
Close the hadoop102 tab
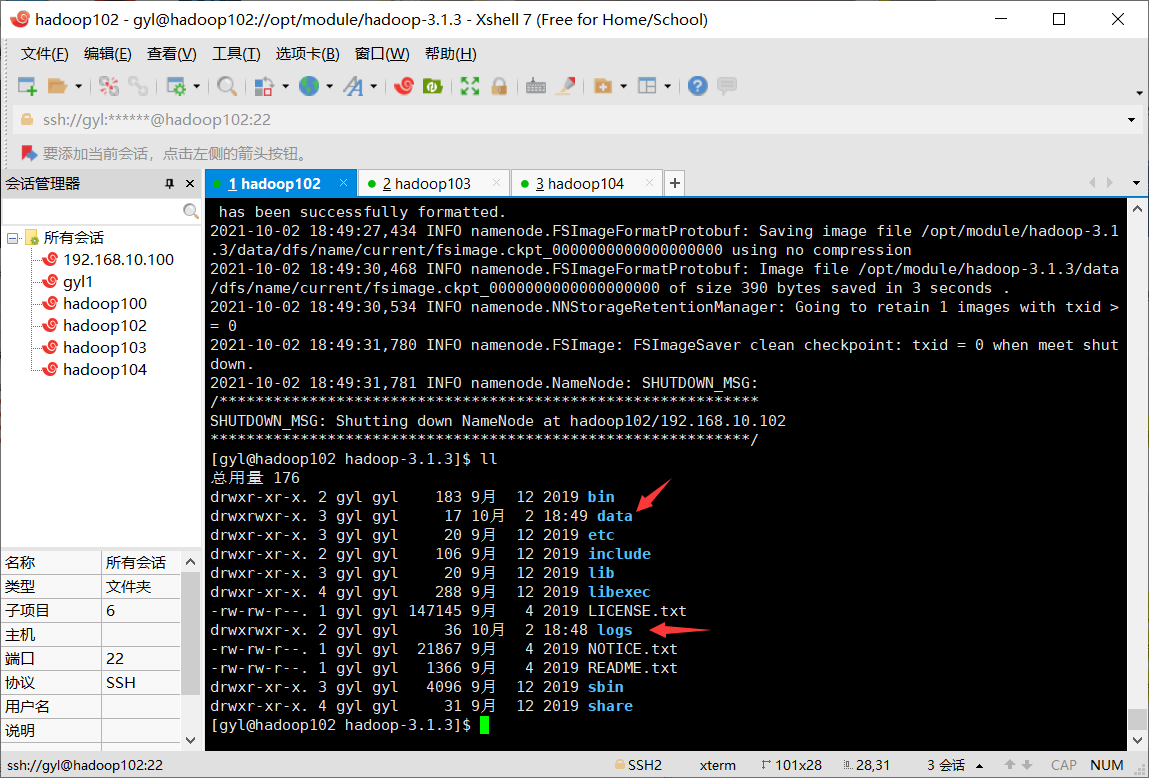(x=344, y=182)
